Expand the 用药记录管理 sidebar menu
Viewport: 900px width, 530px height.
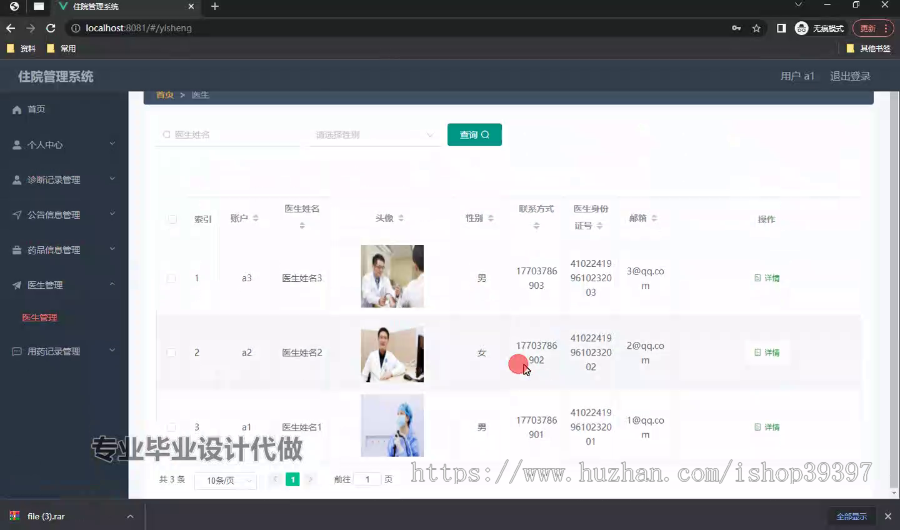tap(64, 351)
